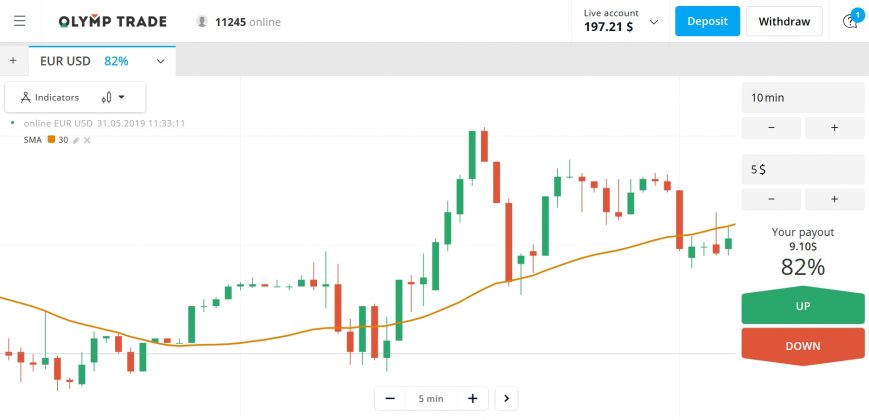
Task: Decrease trade amount with minus button
Action: 771,199
